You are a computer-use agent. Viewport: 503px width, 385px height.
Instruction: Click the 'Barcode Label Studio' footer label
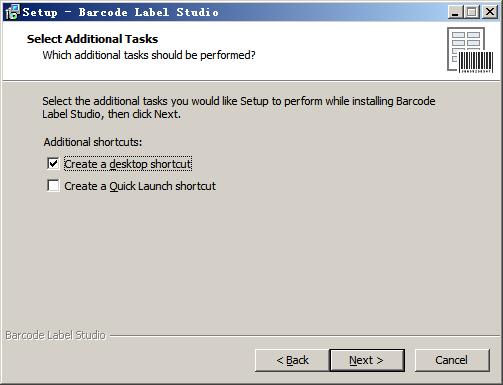tap(55, 335)
